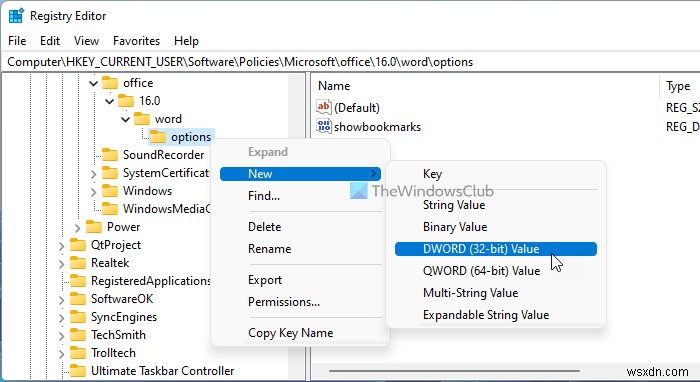Expand the SystemCertificates key
The width and height of the screenshot is (700, 382).
[x=93, y=174]
